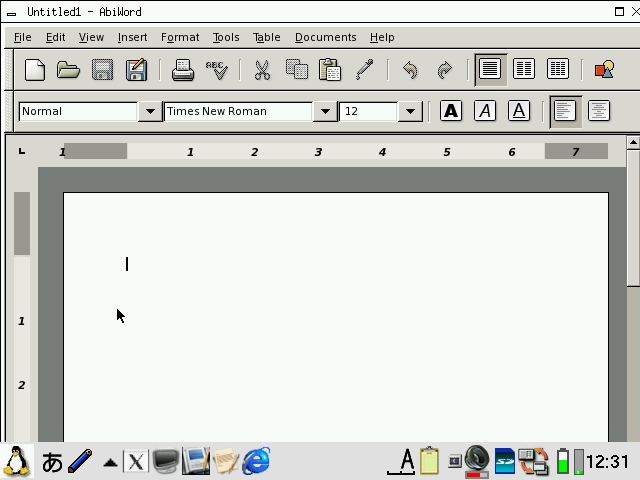Open the Documents menu
640x480 pixels.
tap(325, 37)
